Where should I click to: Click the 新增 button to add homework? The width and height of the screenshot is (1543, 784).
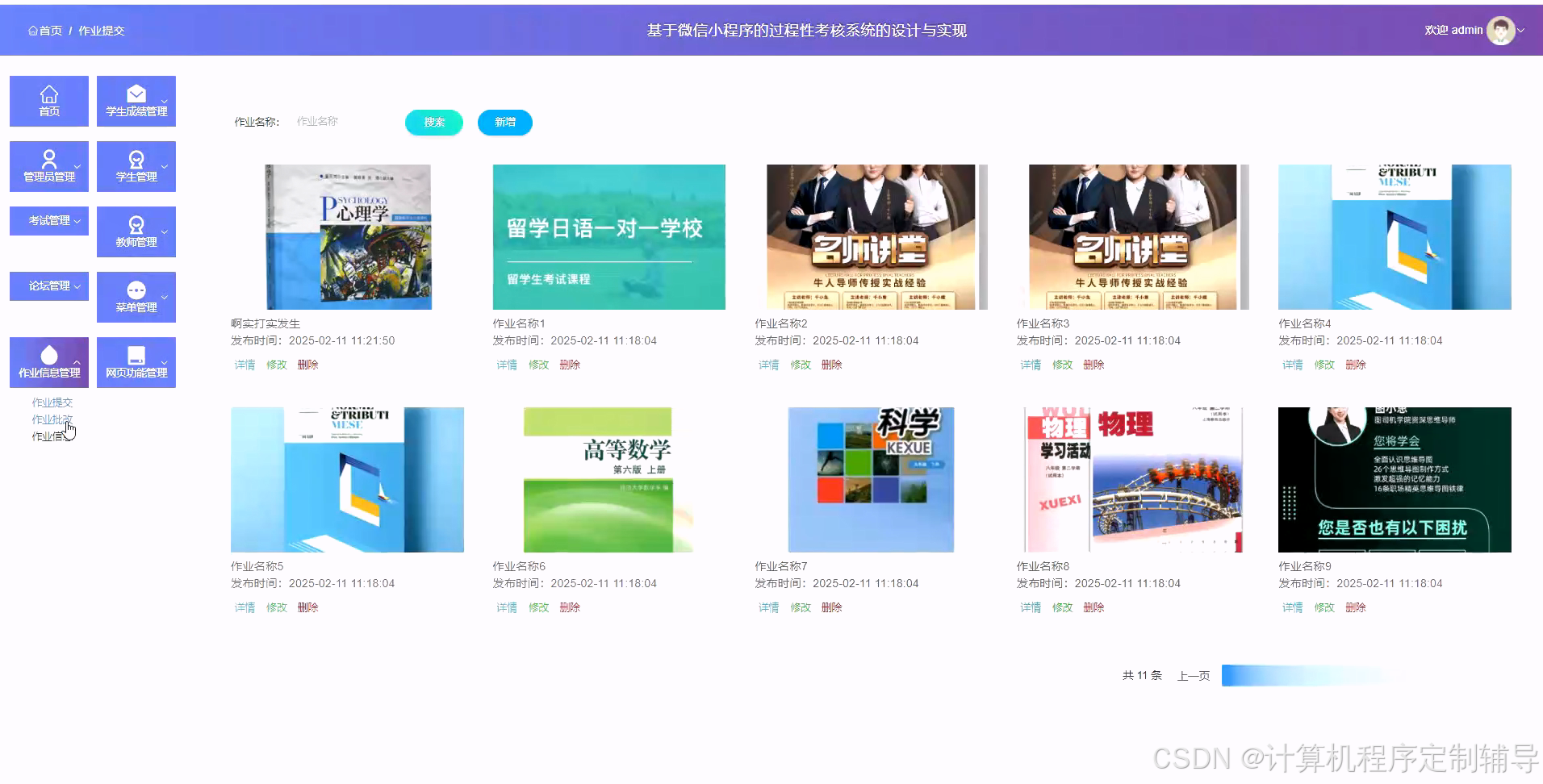pos(504,123)
